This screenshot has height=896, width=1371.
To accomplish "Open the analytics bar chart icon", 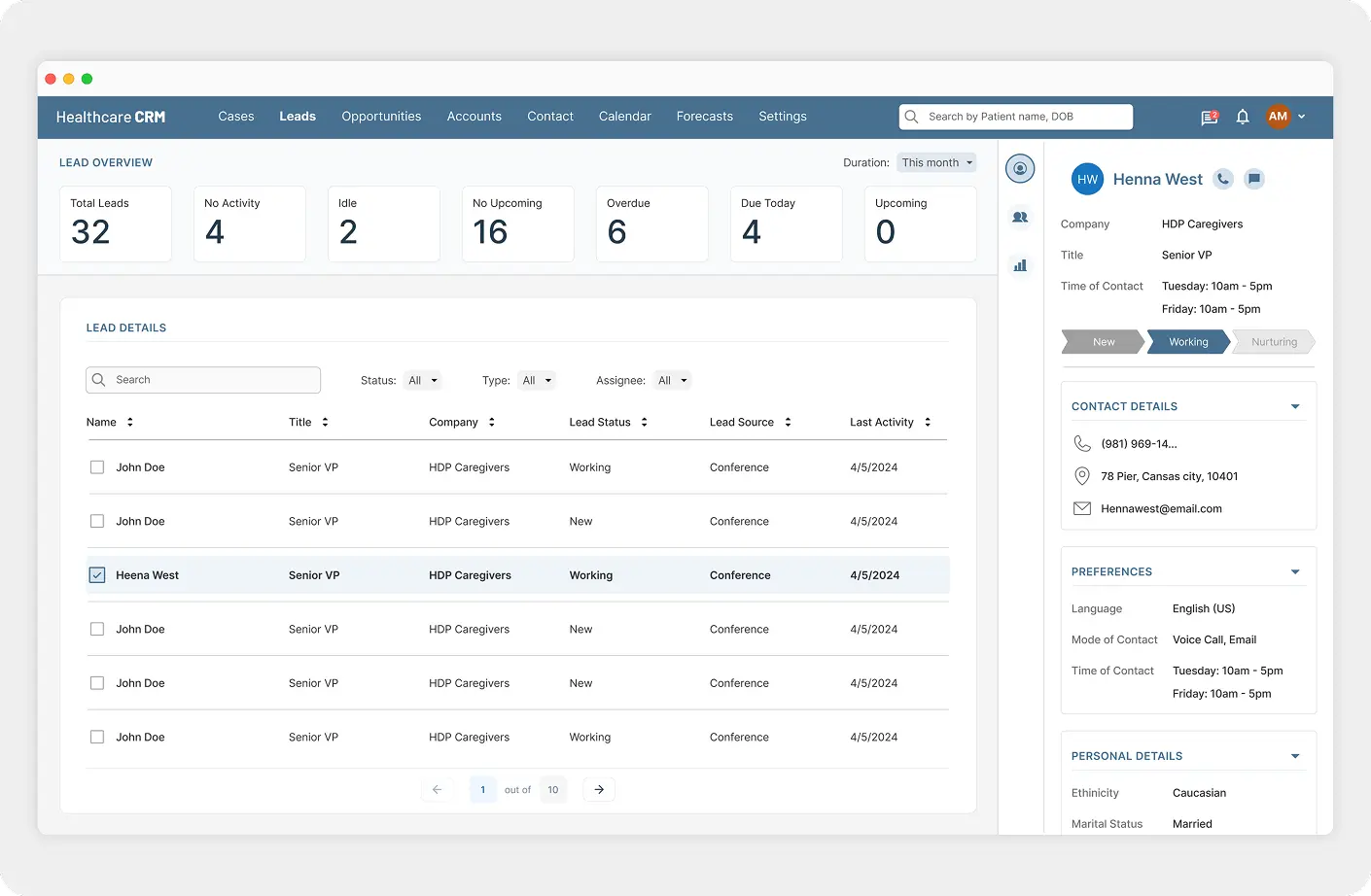I will pyautogui.click(x=1019, y=264).
